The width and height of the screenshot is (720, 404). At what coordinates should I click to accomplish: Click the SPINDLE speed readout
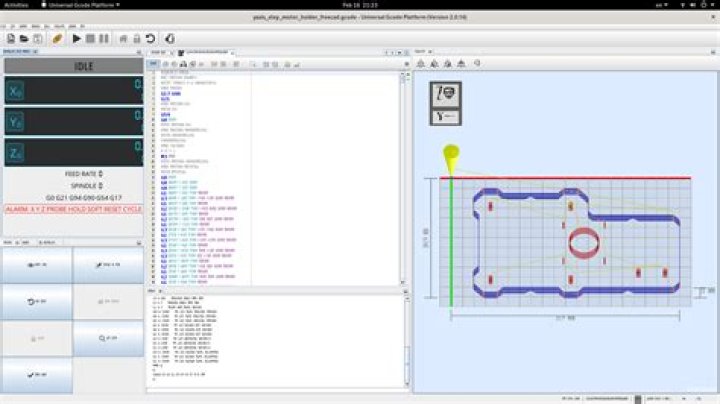[86, 186]
